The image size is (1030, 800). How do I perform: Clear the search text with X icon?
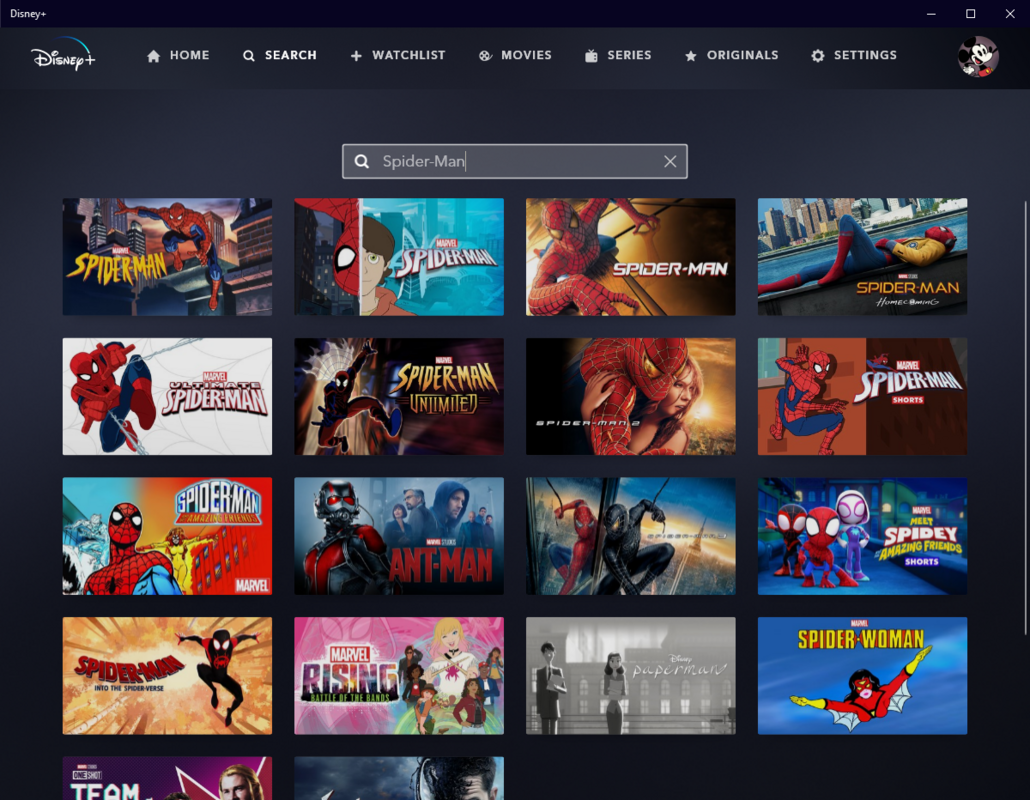pyautogui.click(x=670, y=162)
